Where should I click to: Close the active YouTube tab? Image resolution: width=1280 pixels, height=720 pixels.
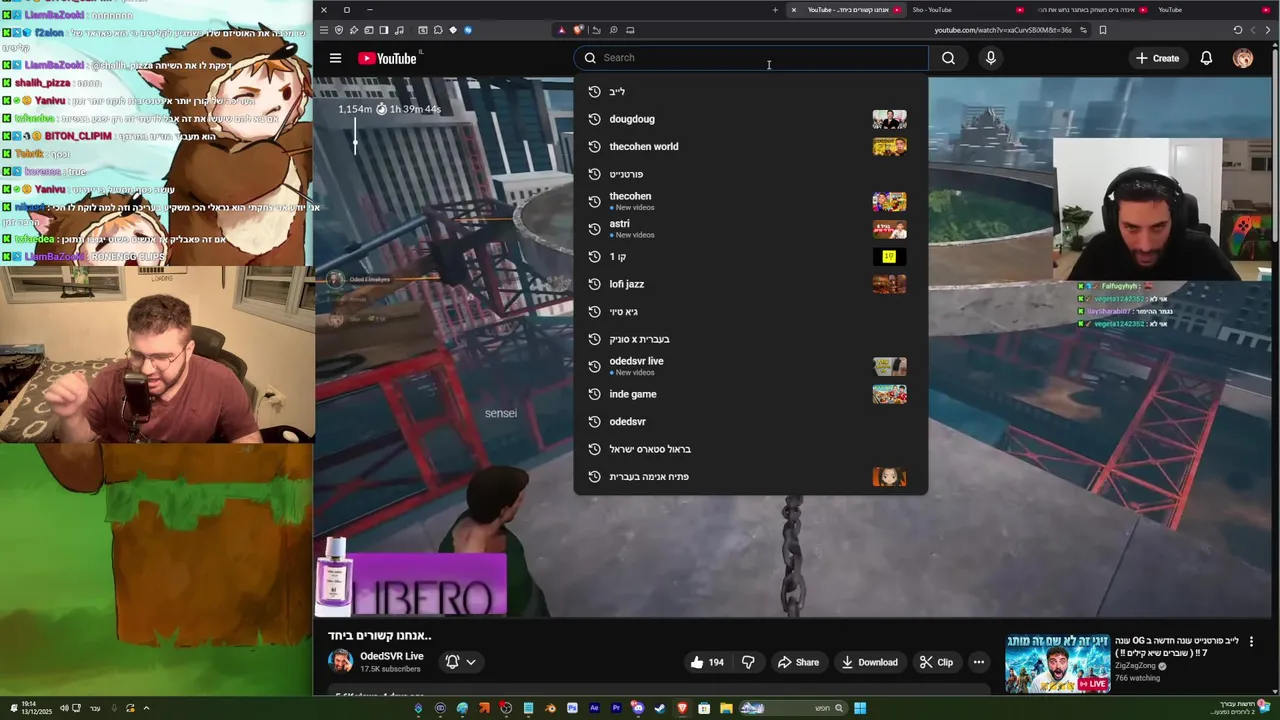[794, 10]
